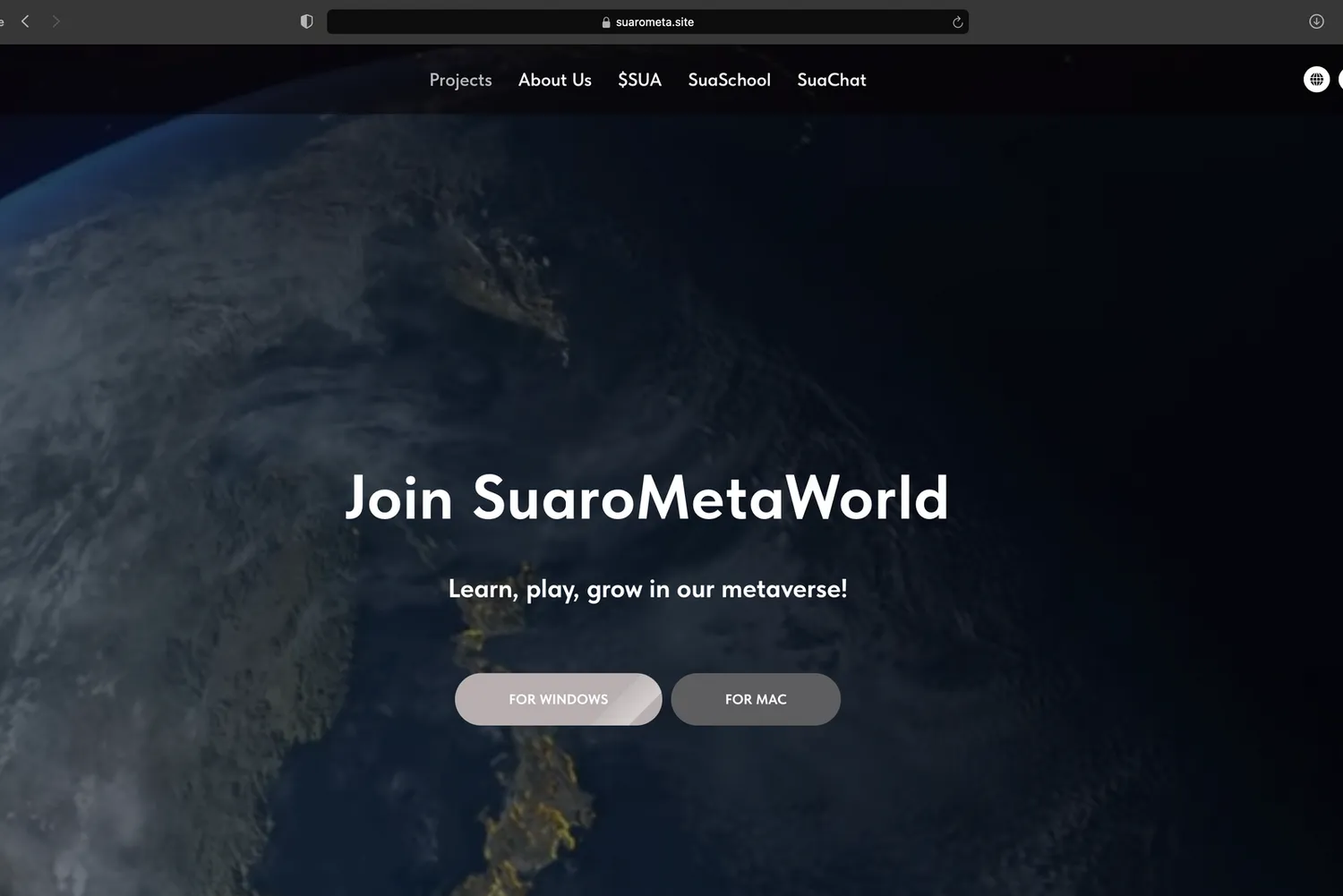Show Safari downloads list
The width and height of the screenshot is (1343, 896).
1316,21
